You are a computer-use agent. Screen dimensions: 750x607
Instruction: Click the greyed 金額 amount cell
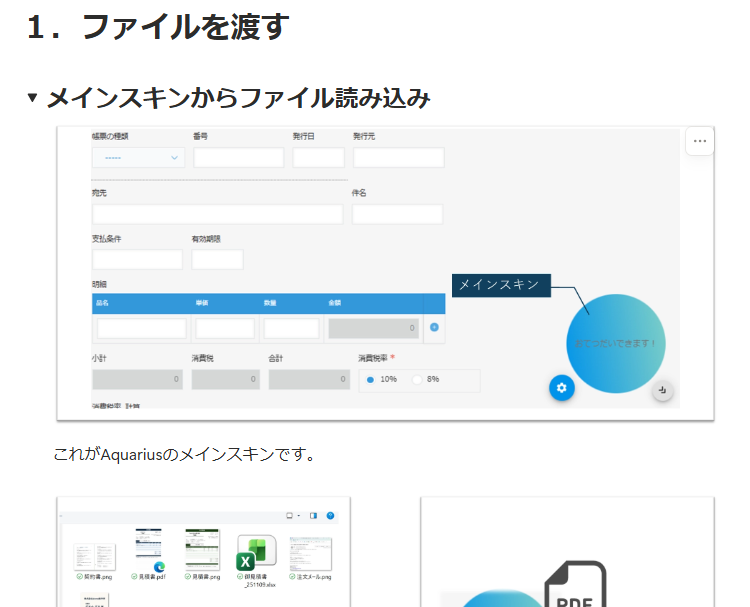(374, 329)
